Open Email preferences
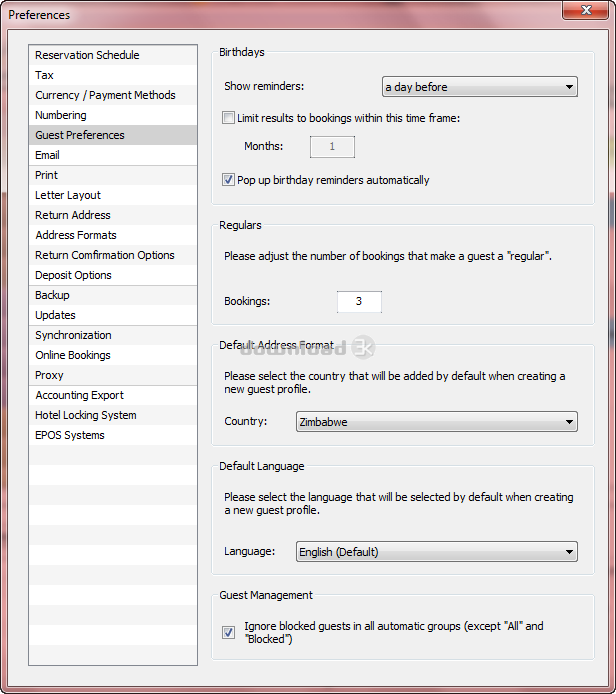 [x=48, y=155]
